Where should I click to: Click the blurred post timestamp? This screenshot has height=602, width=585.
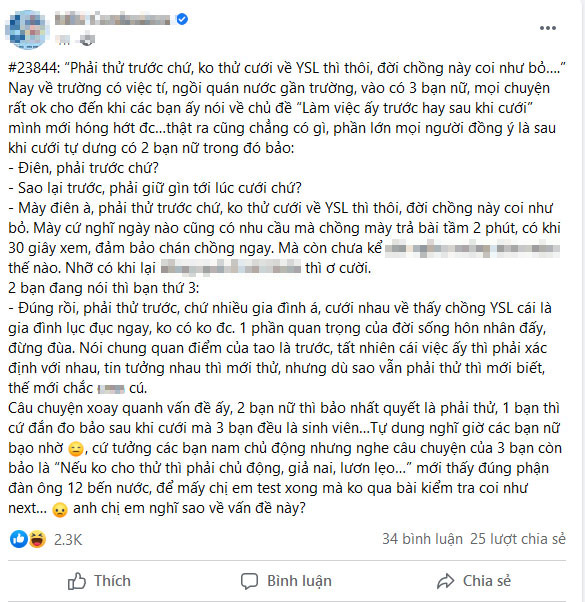(63, 40)
